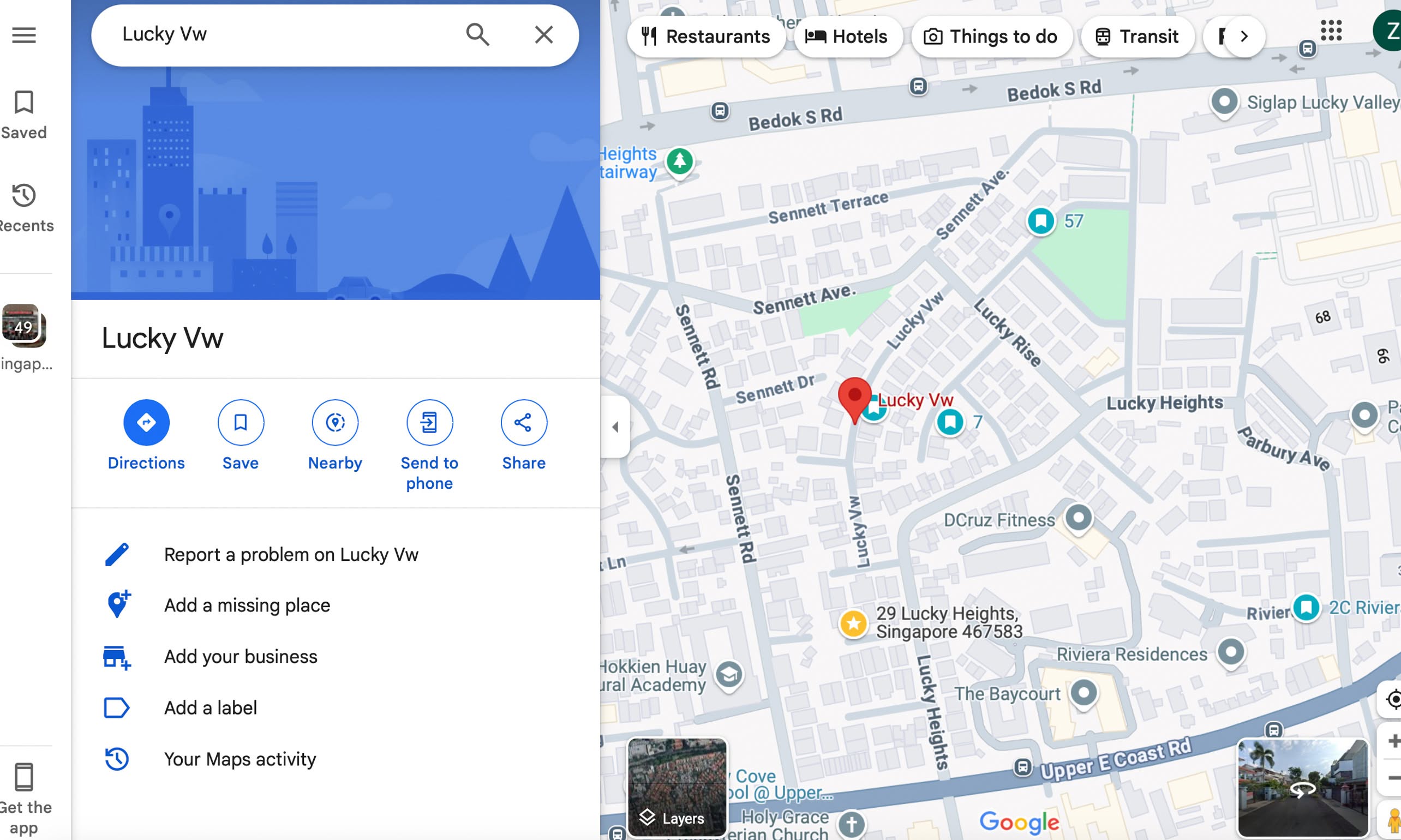Collapse the side panel arrow
This screenshot has width=1401, height=840.
pyautogui.click(x=615, y=427)
